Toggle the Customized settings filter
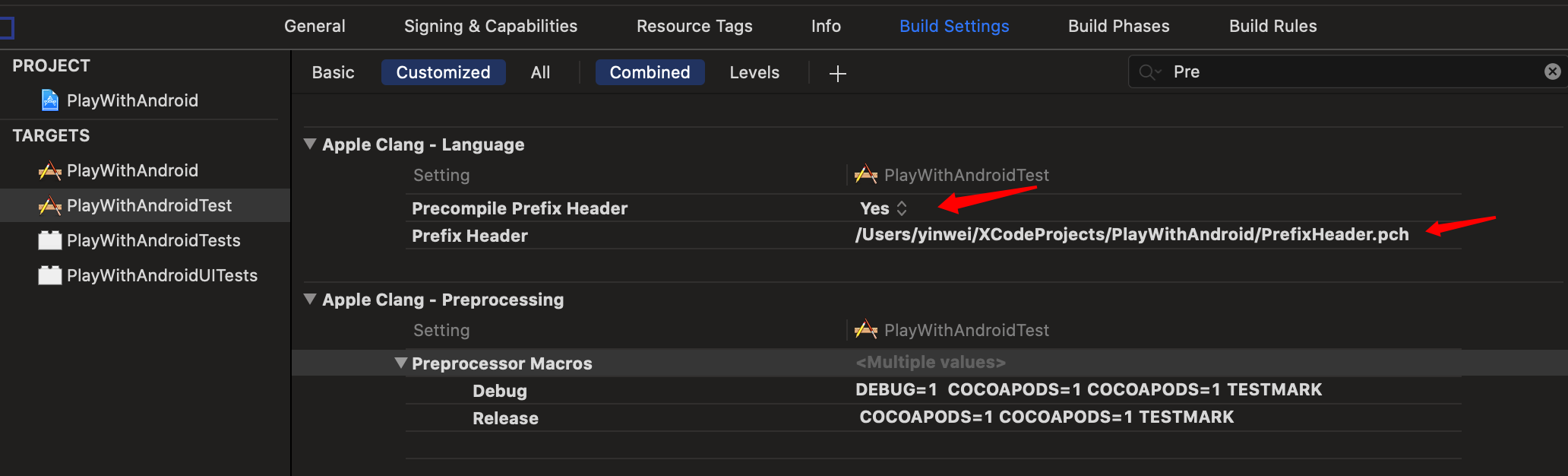Screen dimensions: 1568x476 444,72
